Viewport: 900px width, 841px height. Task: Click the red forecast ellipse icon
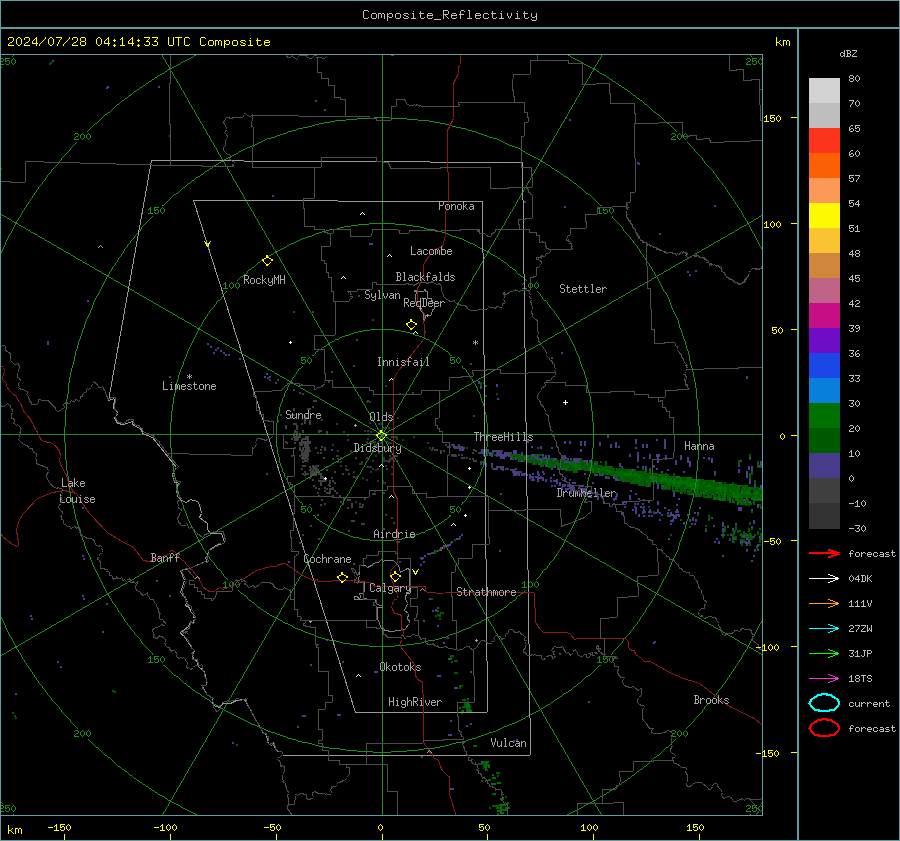click(824, 728)
